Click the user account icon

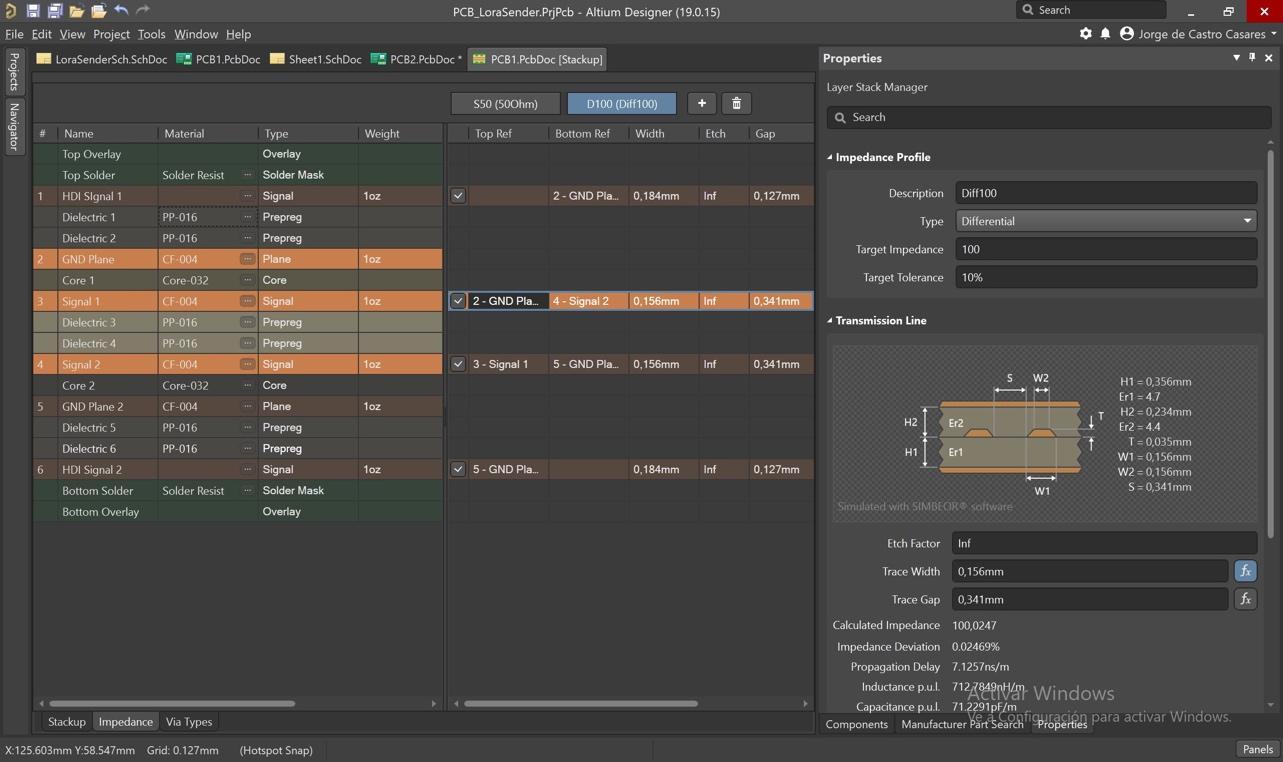(1127, 34)
